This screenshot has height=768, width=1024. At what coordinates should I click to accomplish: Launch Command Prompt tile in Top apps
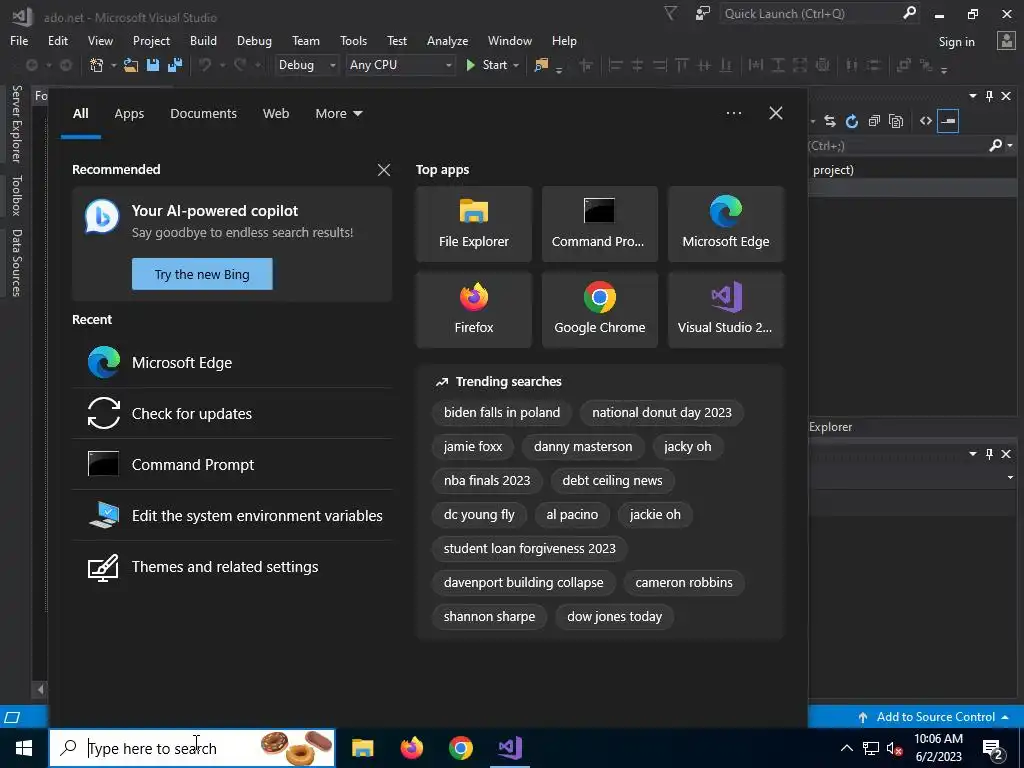pos(600,224)
